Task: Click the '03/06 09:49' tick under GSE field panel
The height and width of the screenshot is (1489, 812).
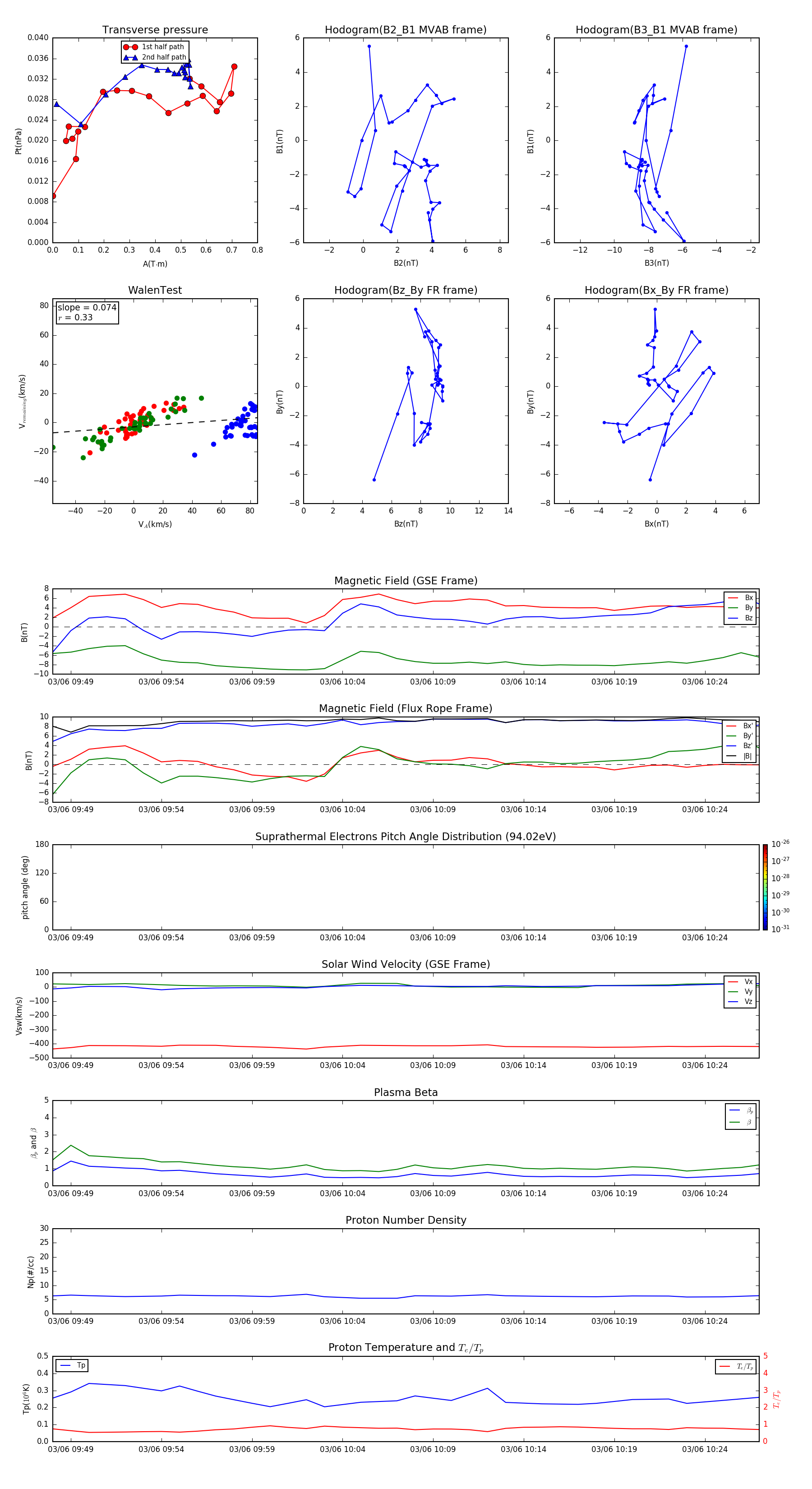Action: point(70,682)
